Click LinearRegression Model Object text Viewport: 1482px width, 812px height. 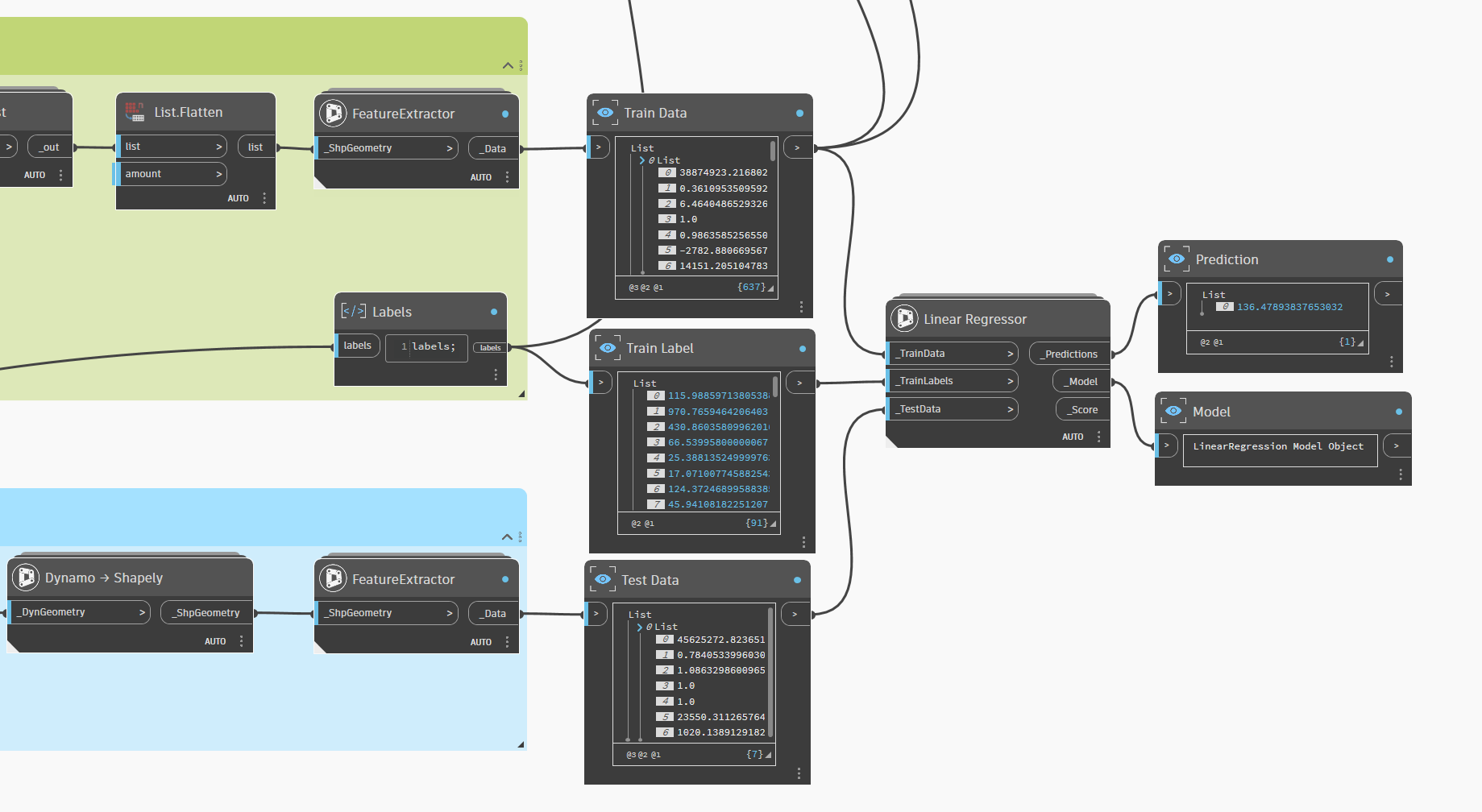click(x=1278, y=446)
